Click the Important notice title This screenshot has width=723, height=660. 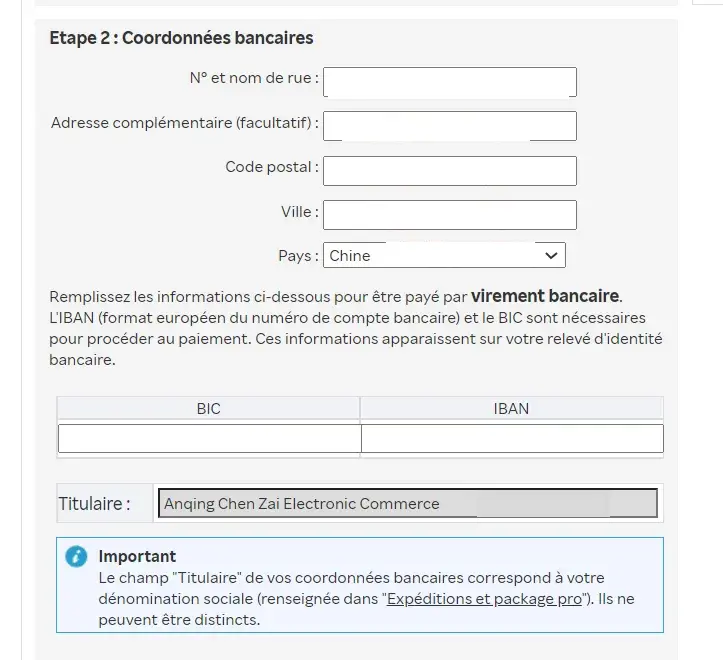pyautogui.click(x=137, y=556)
